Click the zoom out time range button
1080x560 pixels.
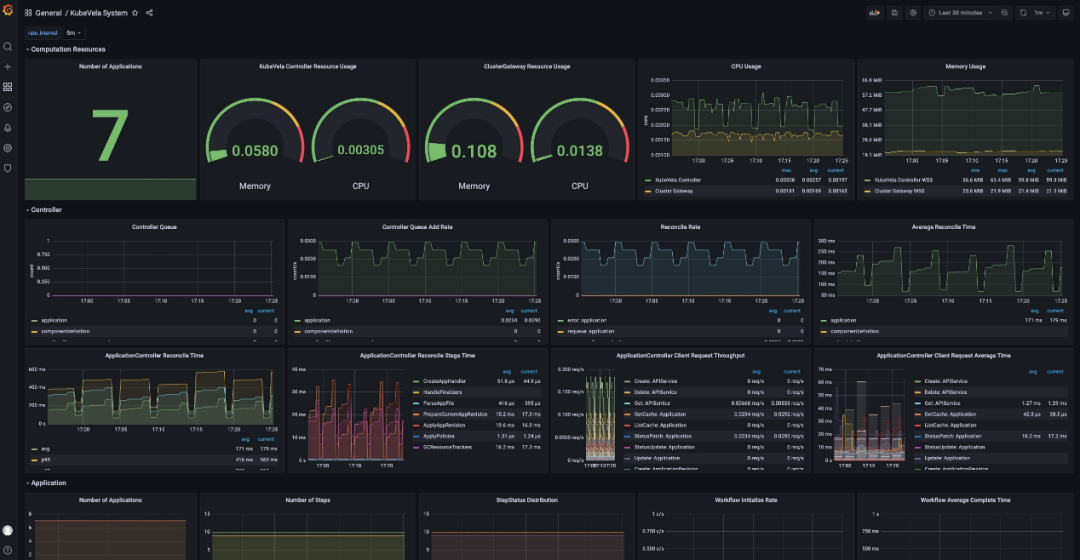coord(1003,13)
